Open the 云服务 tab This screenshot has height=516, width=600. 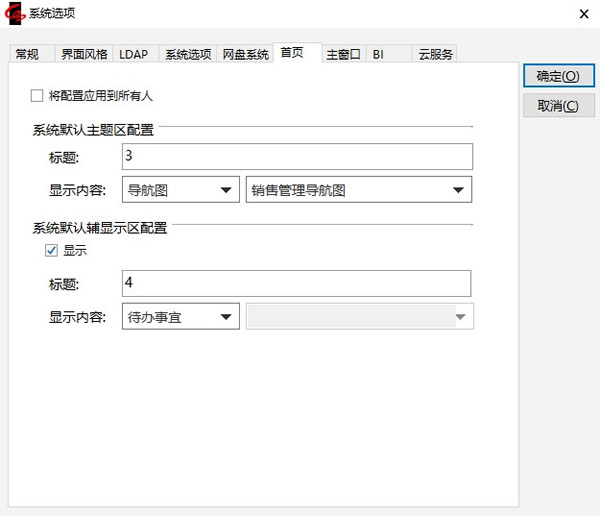(x=436, y=55)
